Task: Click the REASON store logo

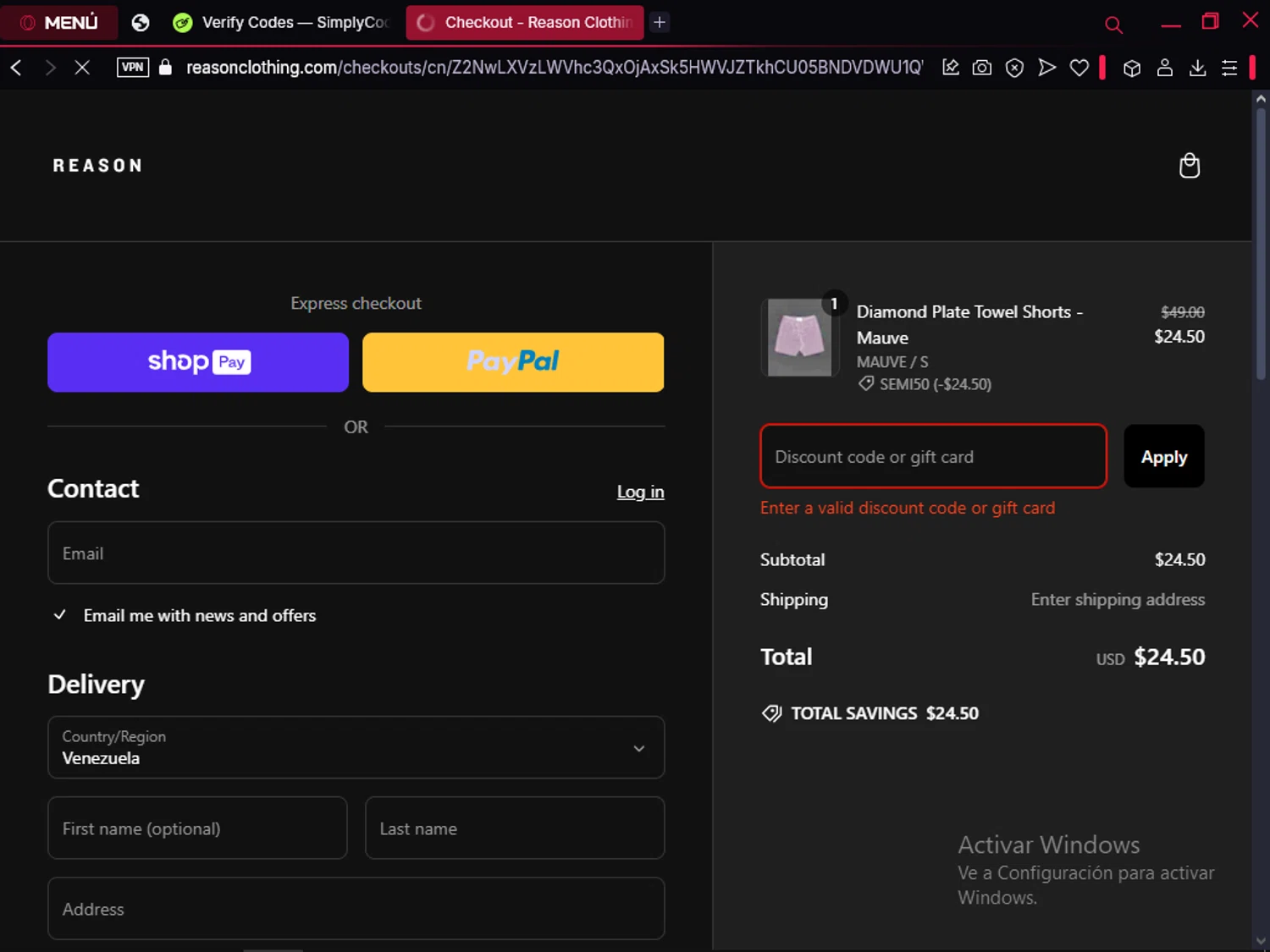Action: pyautogui.click(x=98, y=166)
